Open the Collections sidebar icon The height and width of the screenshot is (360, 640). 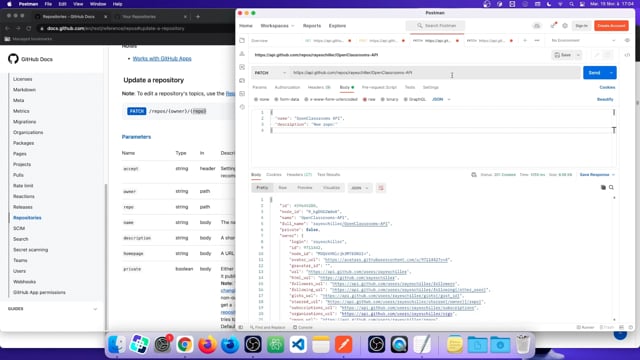(x=242, y=40)
